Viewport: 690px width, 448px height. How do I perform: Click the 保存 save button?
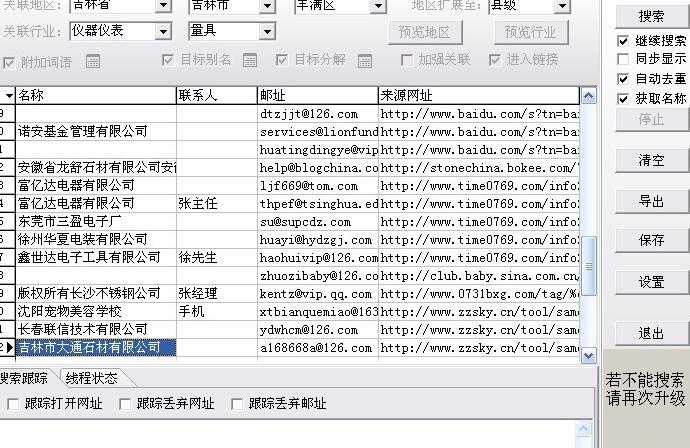click(x=651, y=240)
